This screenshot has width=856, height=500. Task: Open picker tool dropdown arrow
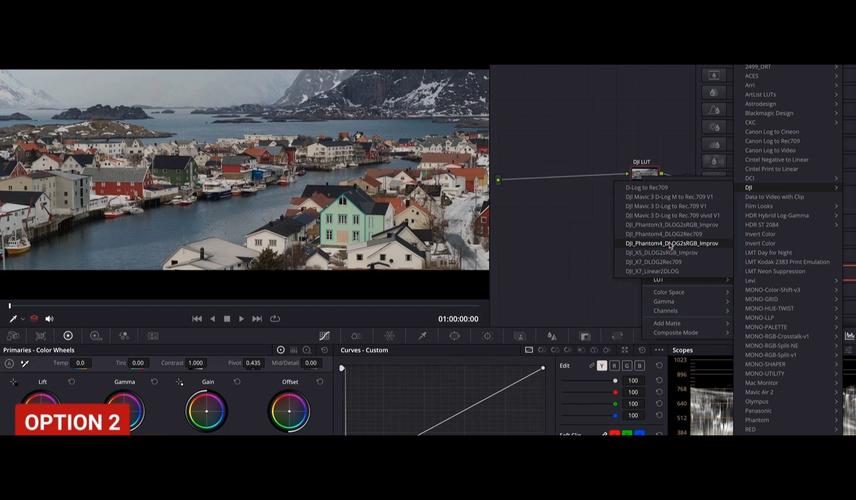click(x=22, y=319)
